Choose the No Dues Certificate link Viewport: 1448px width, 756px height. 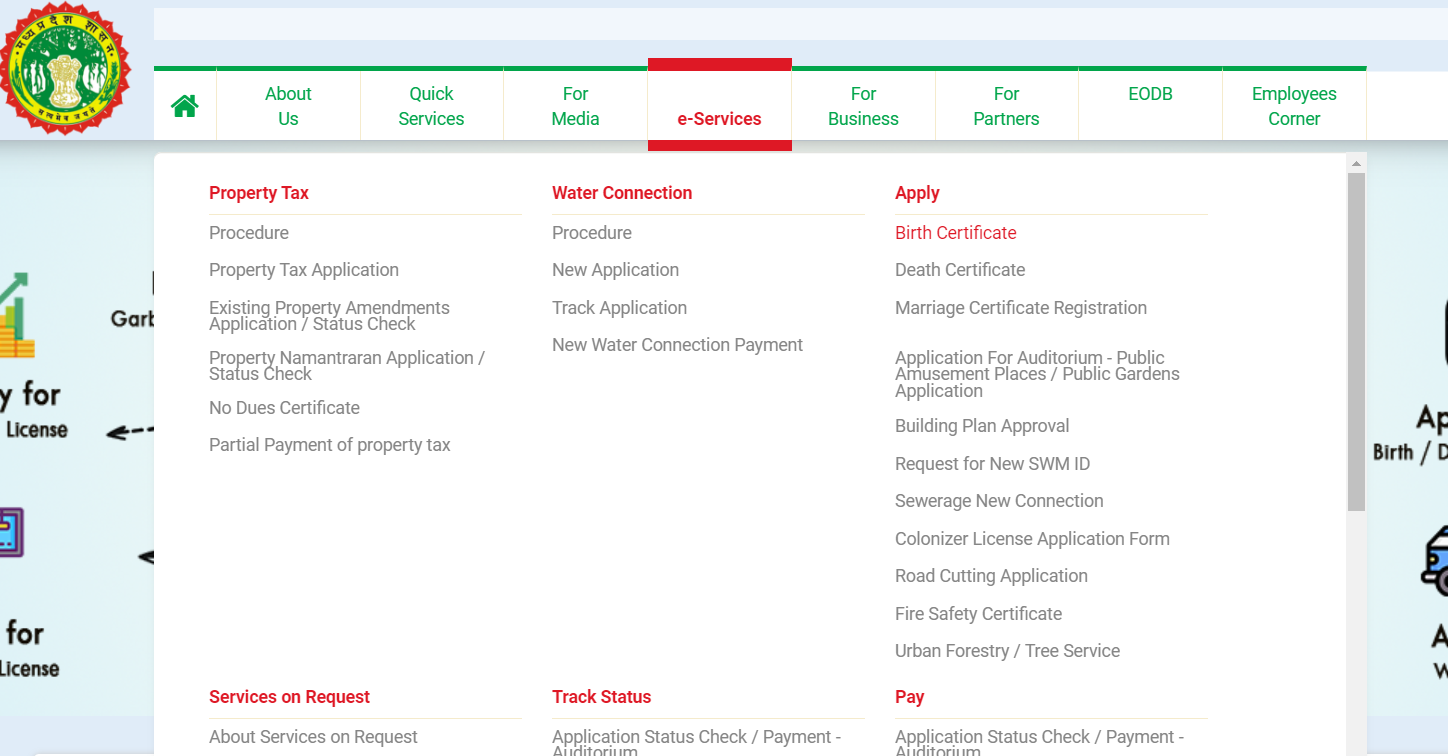click(x=284, y=408)
